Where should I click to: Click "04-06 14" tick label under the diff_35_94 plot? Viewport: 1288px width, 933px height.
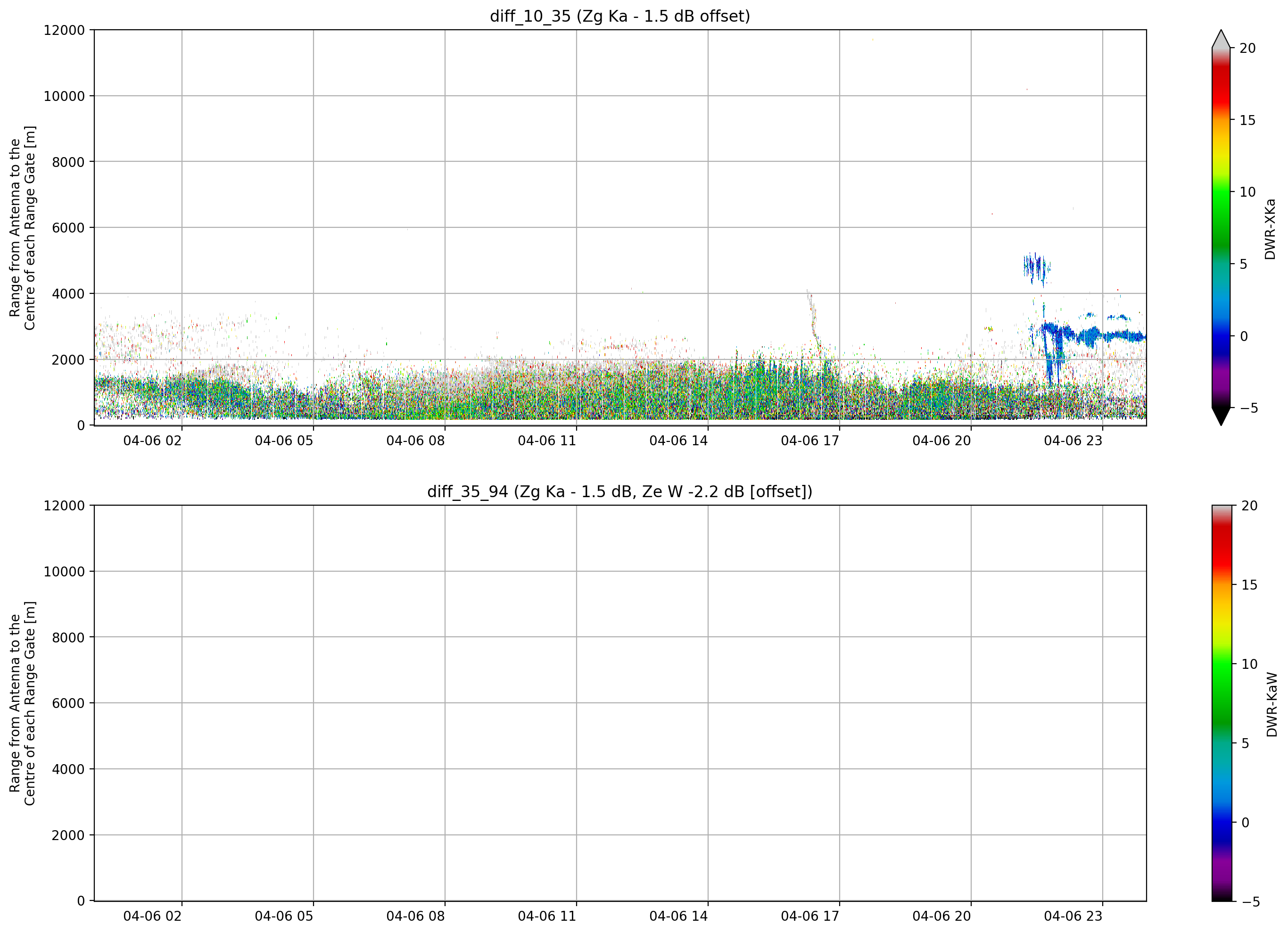click(678, 916)
